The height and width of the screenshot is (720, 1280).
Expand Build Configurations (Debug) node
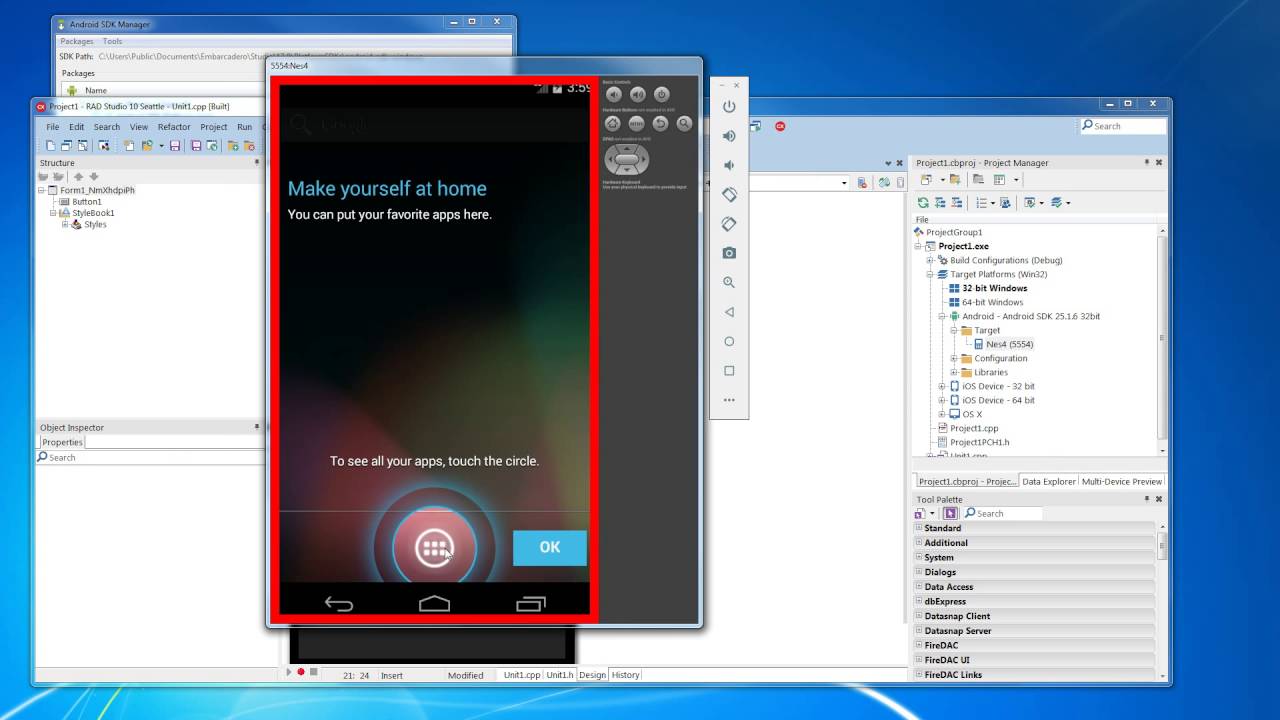point(929,260)
